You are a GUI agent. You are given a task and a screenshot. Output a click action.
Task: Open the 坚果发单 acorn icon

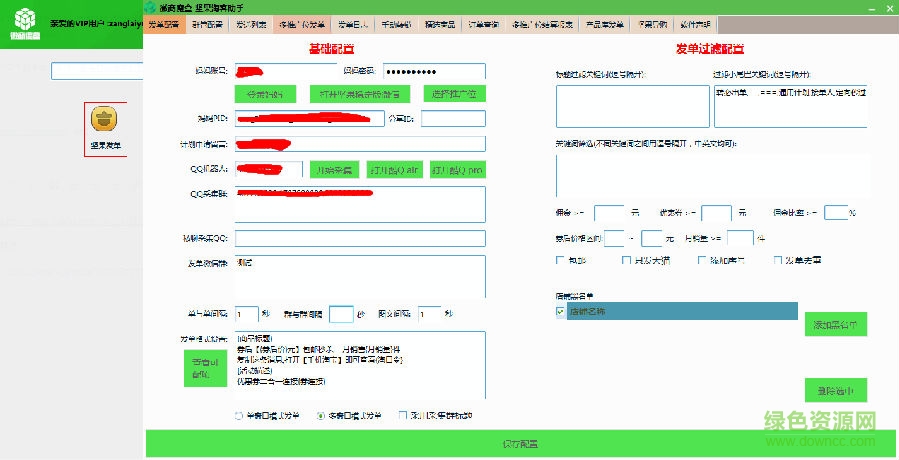[x=104, y=119]
